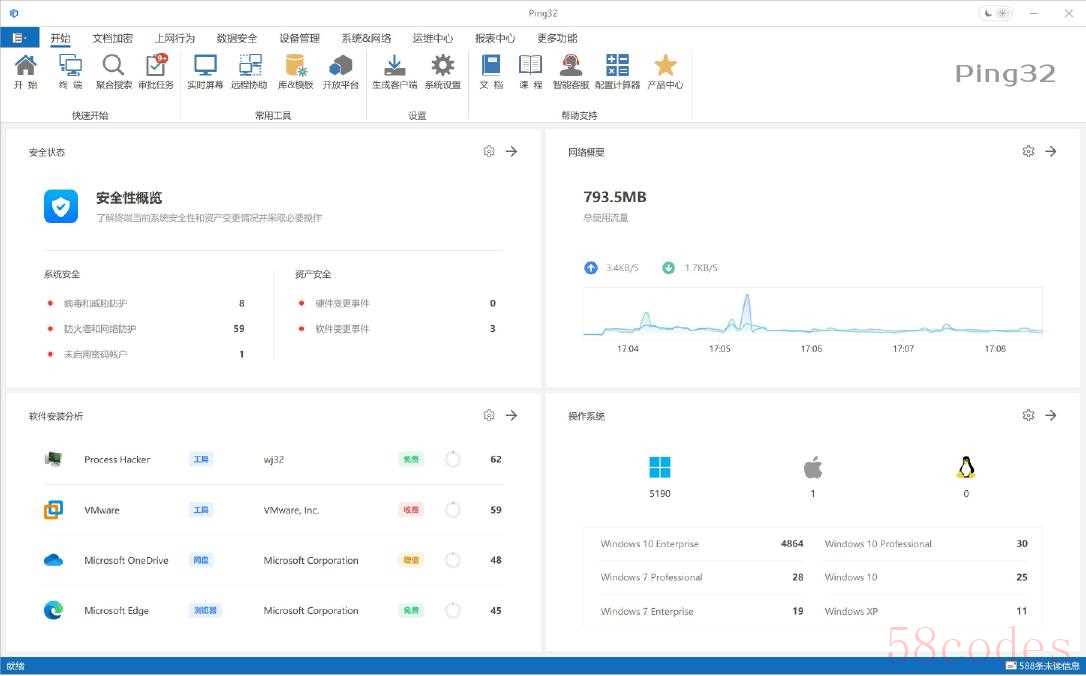Open the 库&模板 database template icon
Viewport: 1086px width, 676px height.
coord(295,71)
